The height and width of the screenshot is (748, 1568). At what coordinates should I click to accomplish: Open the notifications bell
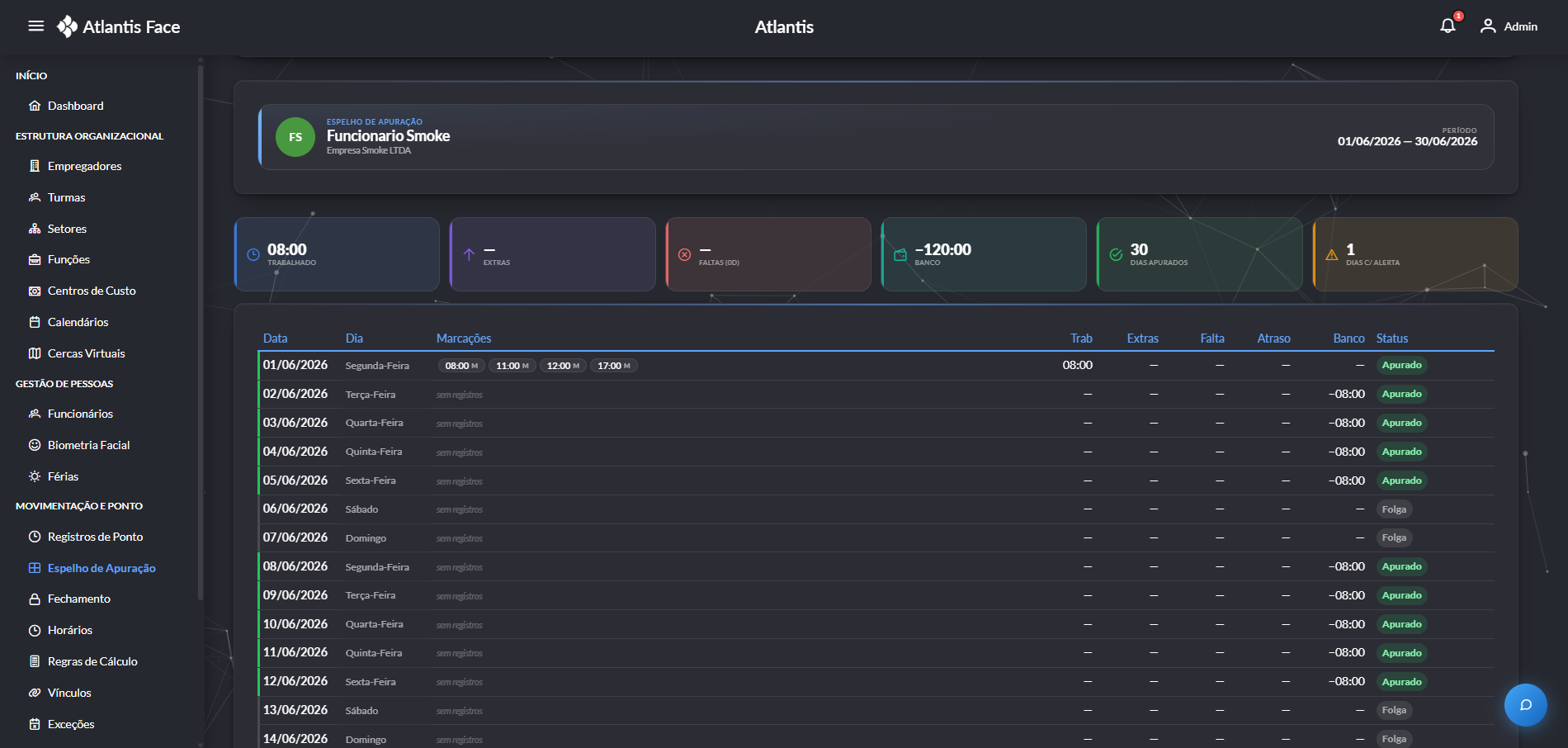pos(1448,26)
